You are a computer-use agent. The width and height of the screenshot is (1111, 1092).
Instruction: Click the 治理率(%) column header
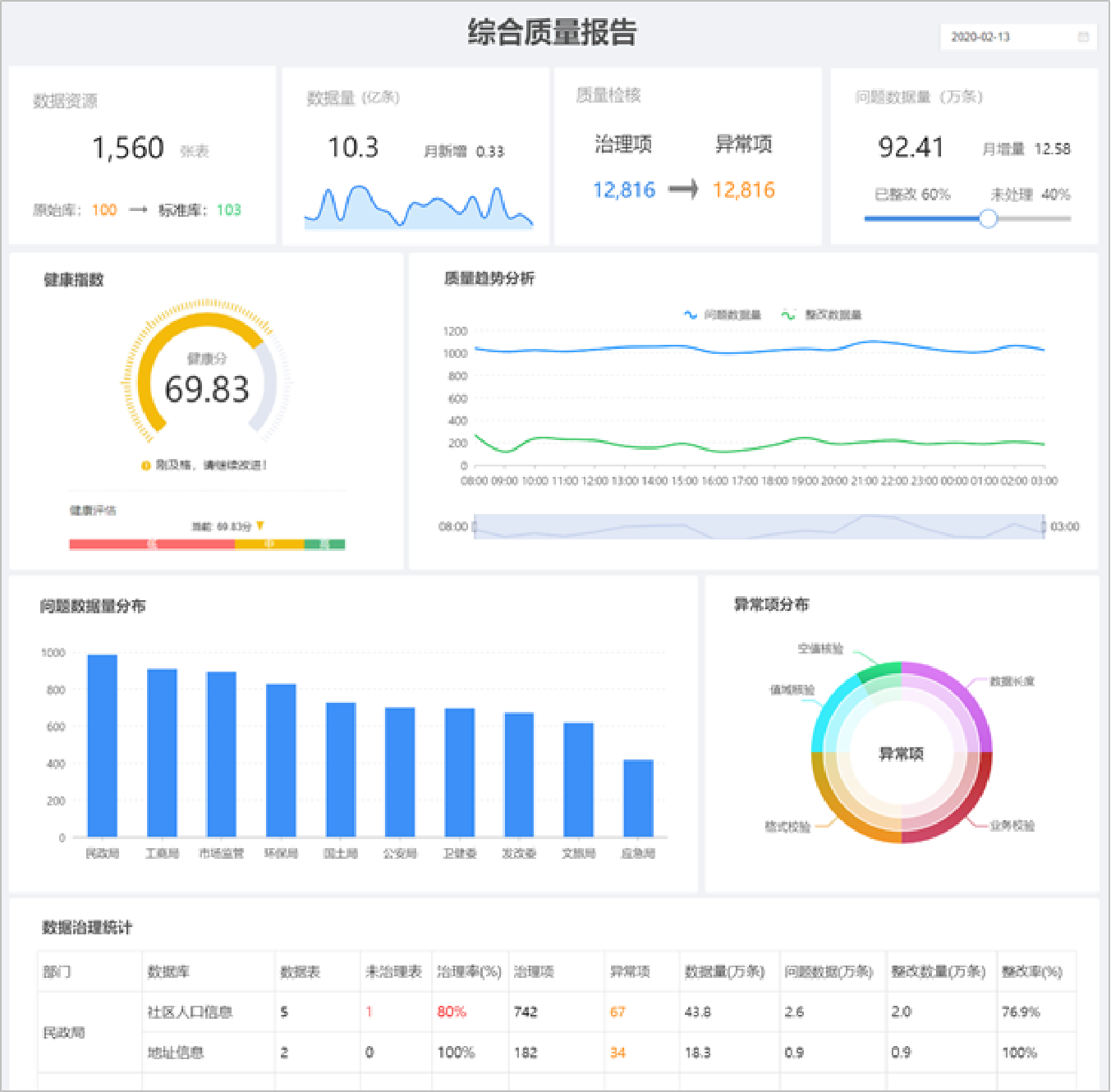[x=469, y=971]
